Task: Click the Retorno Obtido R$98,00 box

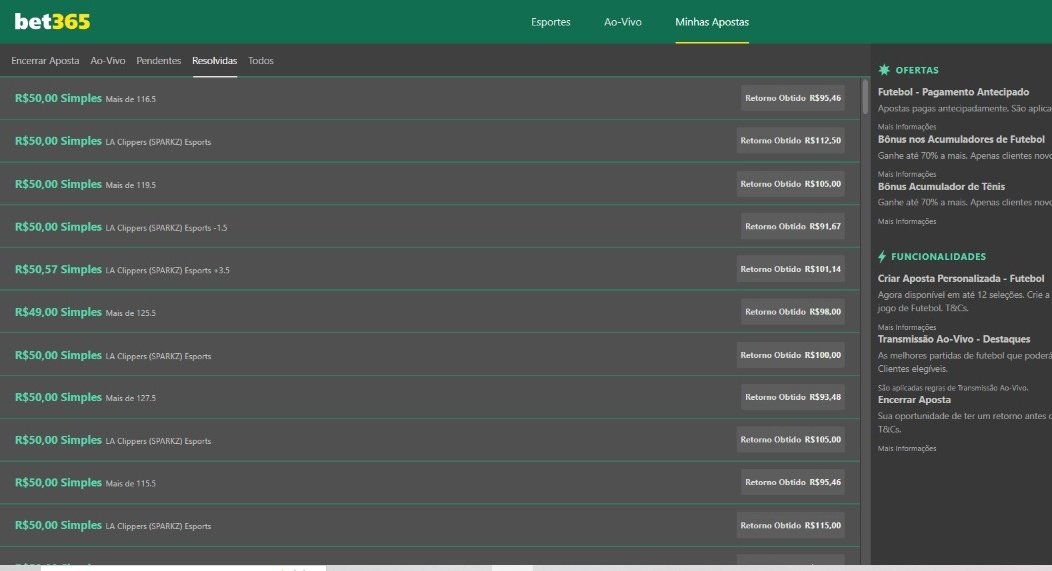Action: (x=792, y=312)
